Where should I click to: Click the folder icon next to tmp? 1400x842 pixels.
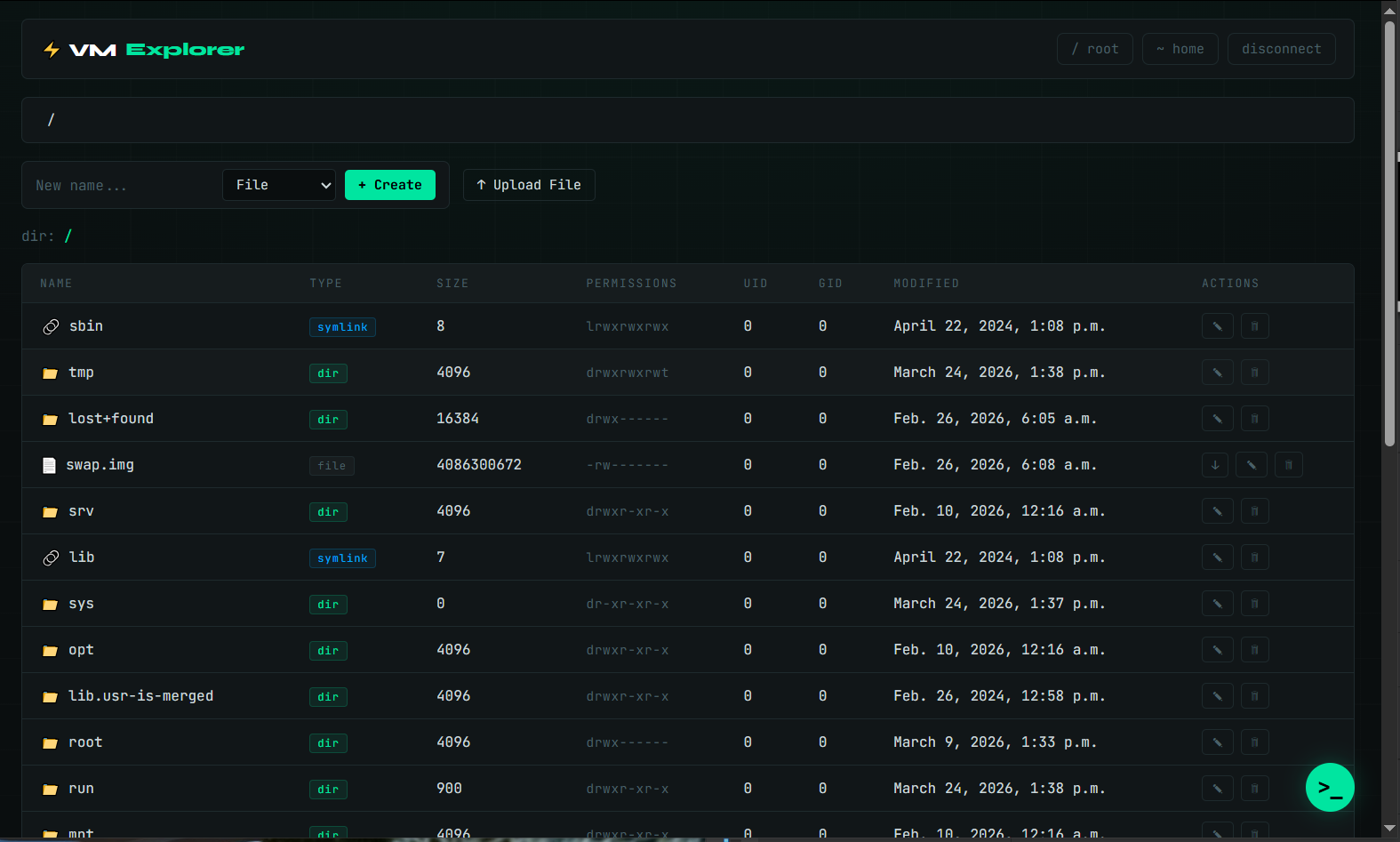point(51,373)
